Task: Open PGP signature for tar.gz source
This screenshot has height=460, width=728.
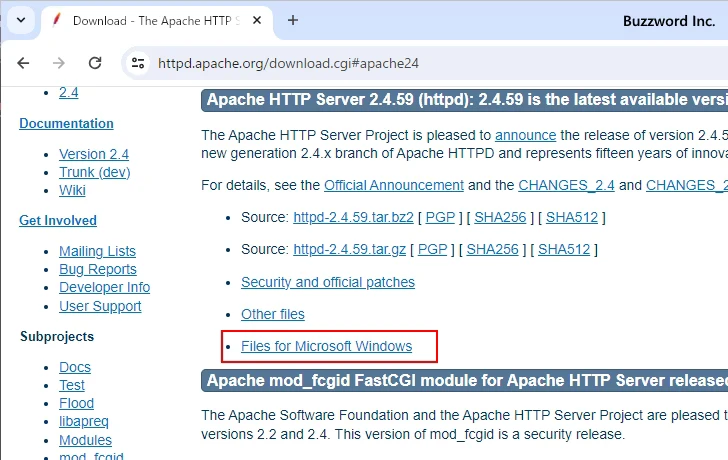Action: pos(432,249)
